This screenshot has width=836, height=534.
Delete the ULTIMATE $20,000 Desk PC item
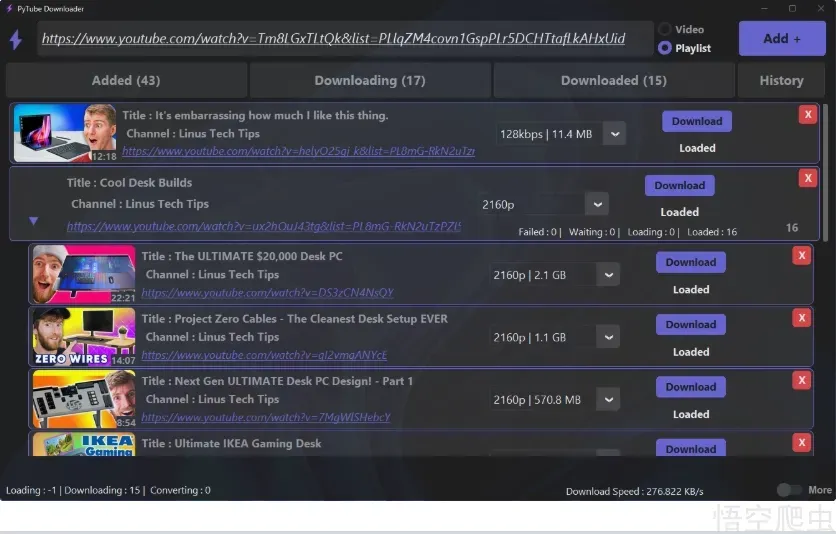[801, 256]
